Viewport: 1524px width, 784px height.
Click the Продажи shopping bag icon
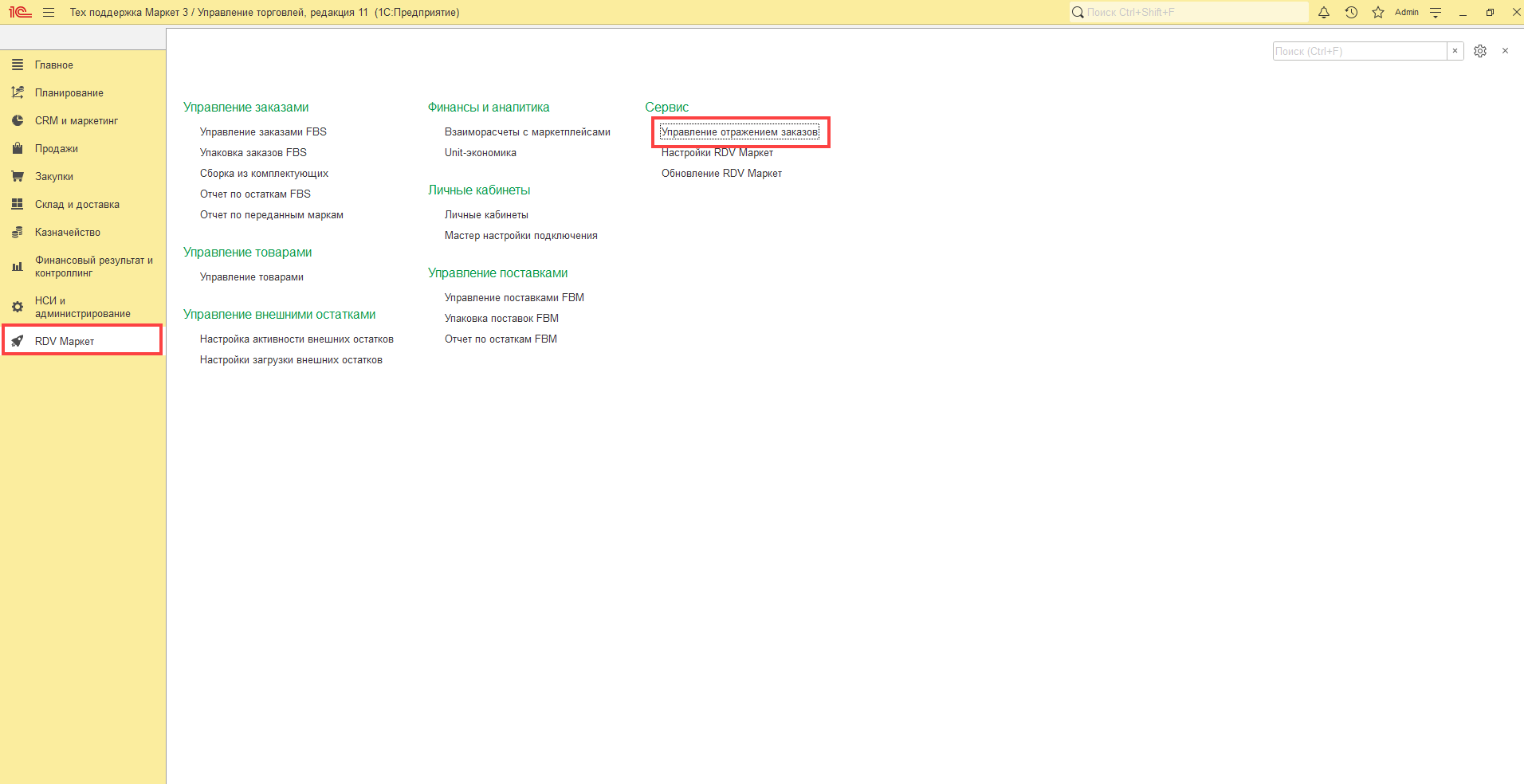click(x=18, y=148)
